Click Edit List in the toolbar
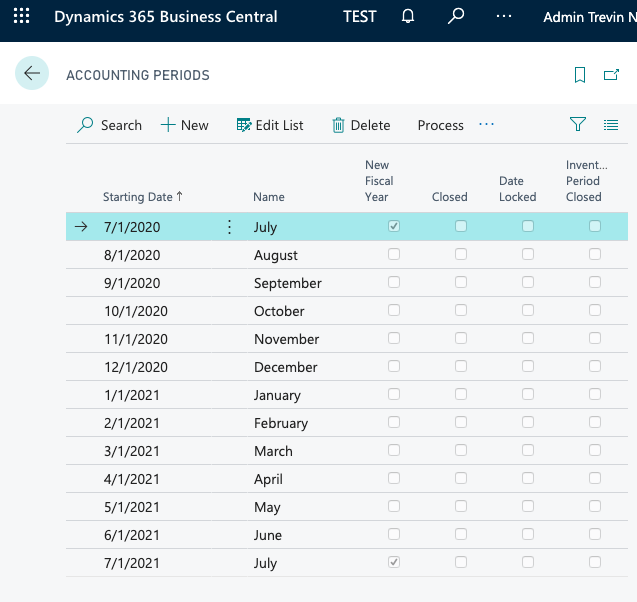 tap(270, 125)
